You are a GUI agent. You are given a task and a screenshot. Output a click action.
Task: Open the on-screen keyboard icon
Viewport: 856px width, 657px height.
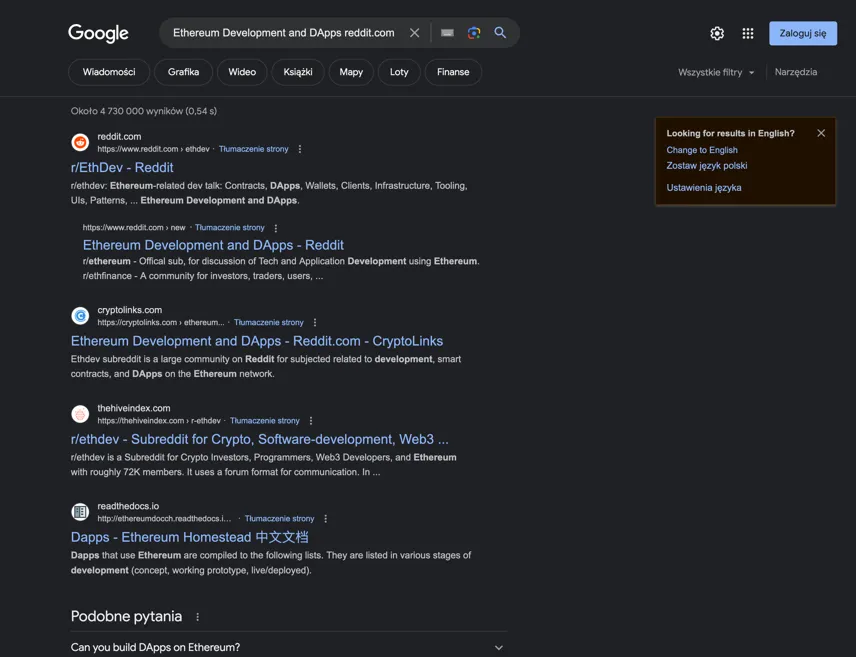(x=447, y=33)
